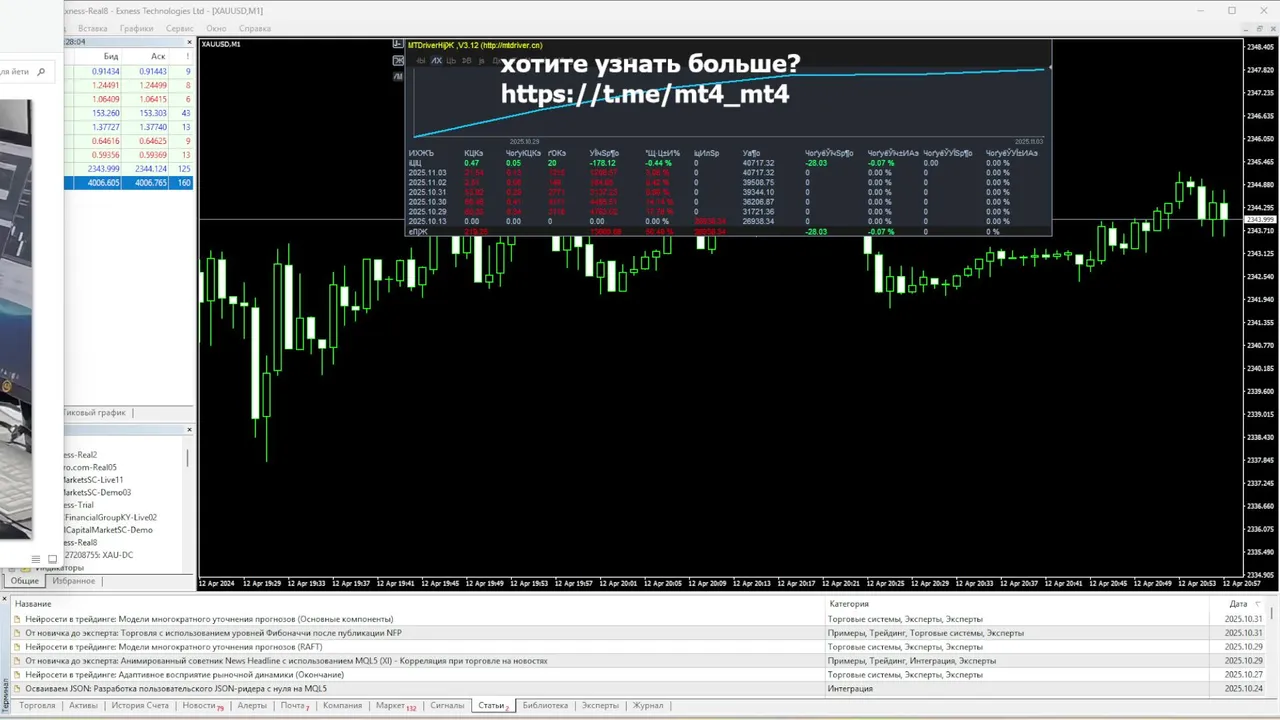Switch left window to large thumbnails view icon
The width and height of the screenshot is (1280, 720).
click(52, 559)
